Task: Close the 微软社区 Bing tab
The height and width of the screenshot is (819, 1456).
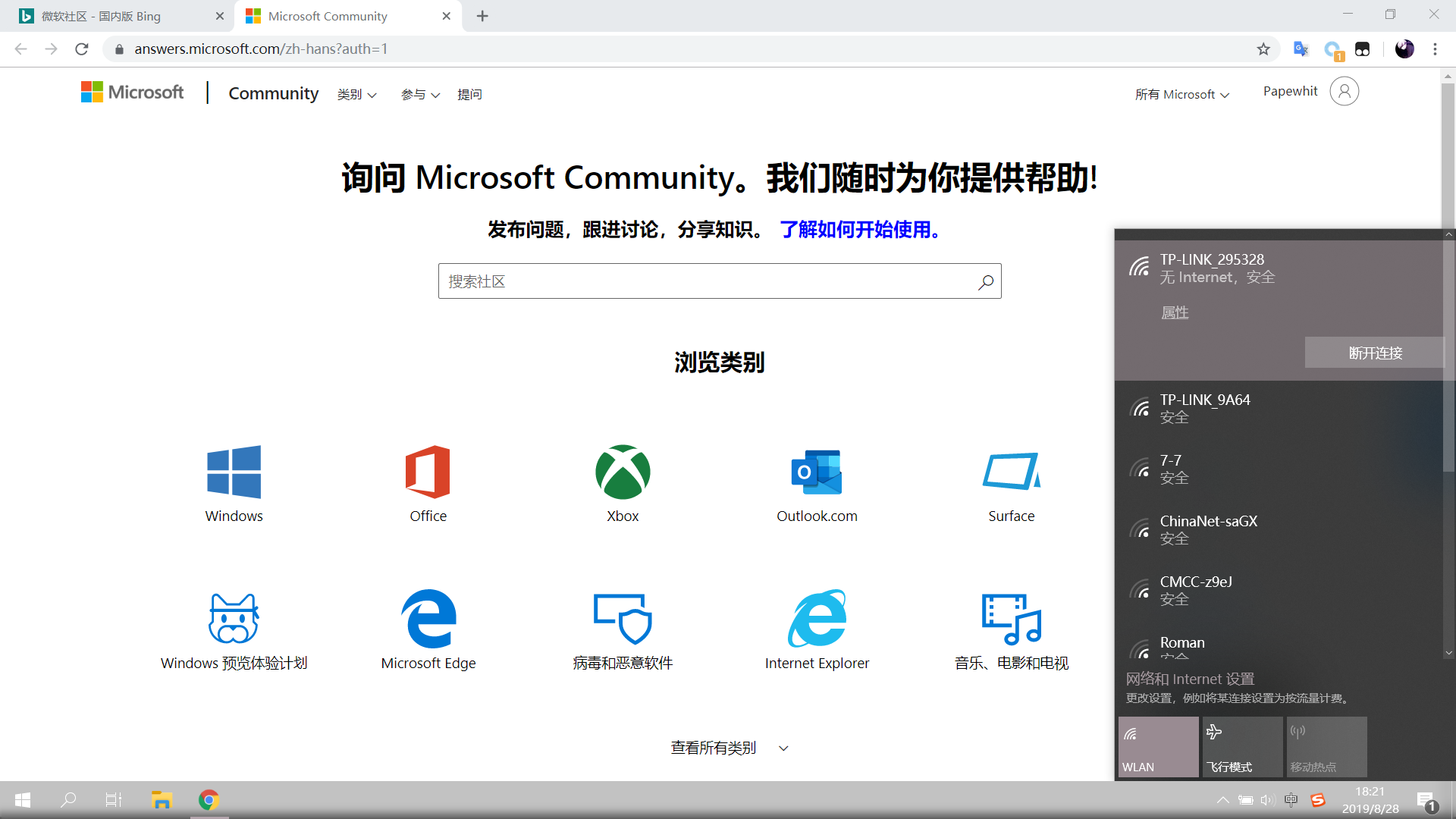Action: (219, 16)
